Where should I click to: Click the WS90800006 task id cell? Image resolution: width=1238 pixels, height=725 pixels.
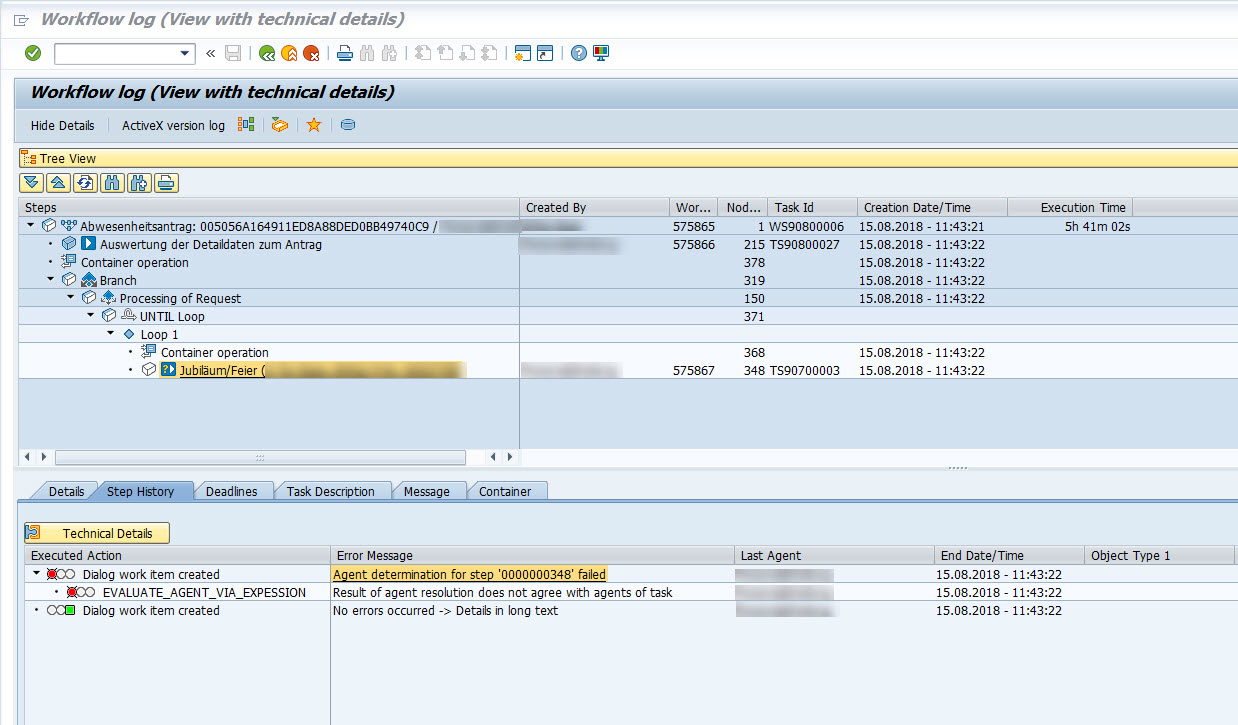point(806,226)
